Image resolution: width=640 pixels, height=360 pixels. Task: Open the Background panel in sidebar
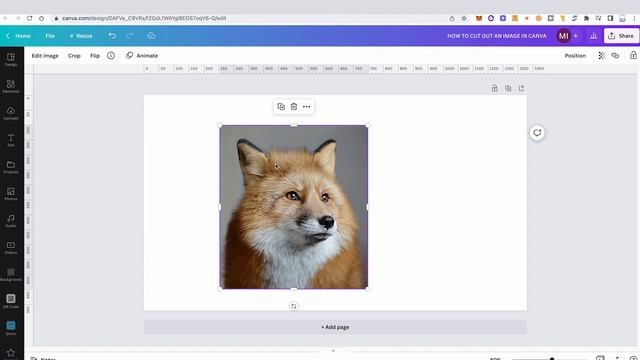pyautogui.click(x=11, y=275)
